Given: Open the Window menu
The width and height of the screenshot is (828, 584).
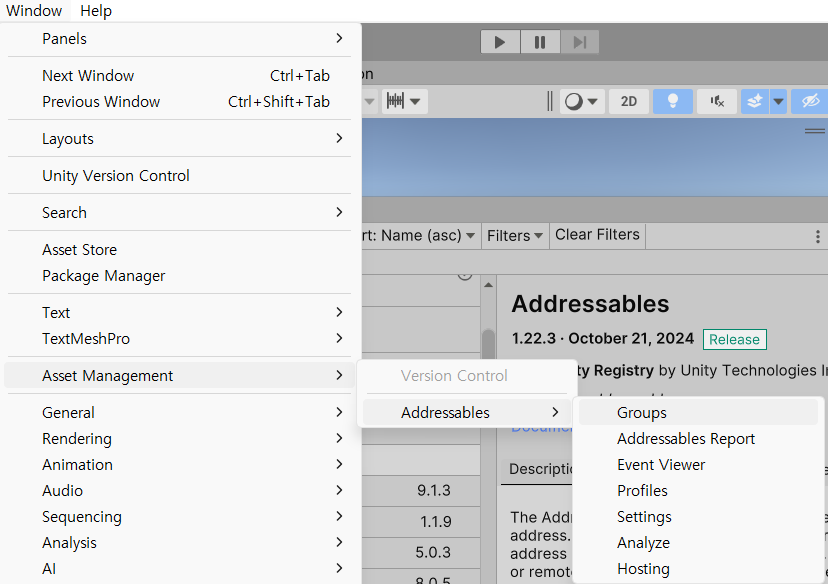Looking at the screenshot, I should pyautogui.click(x=34, y=11).
